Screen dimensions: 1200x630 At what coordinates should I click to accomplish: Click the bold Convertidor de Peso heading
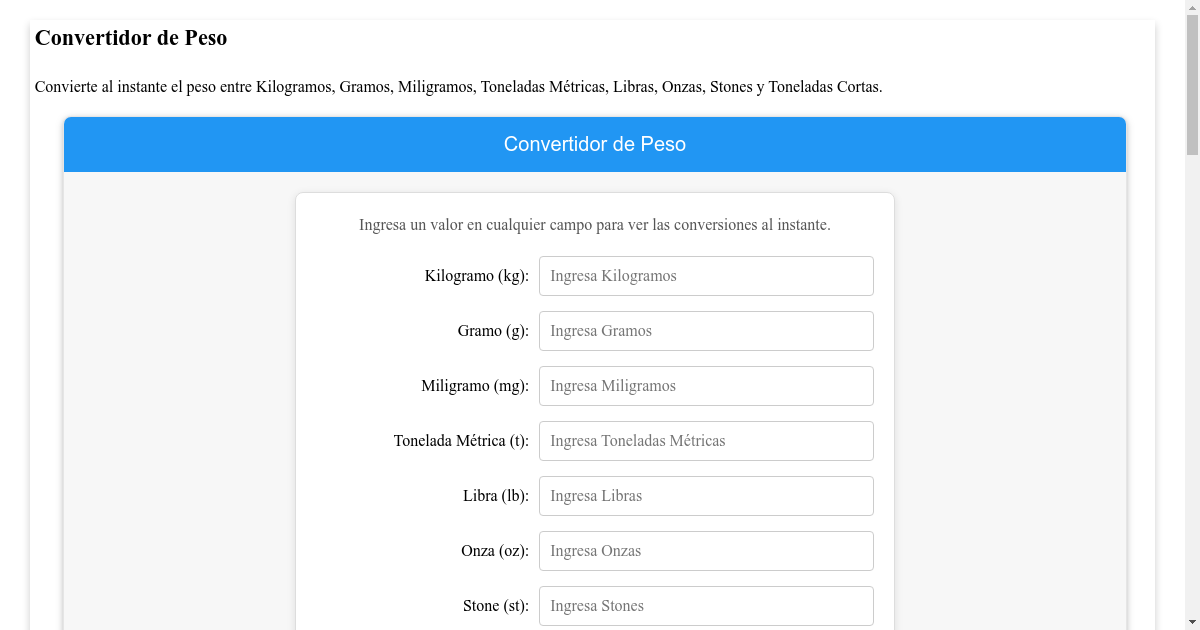(x=131, y=38)
